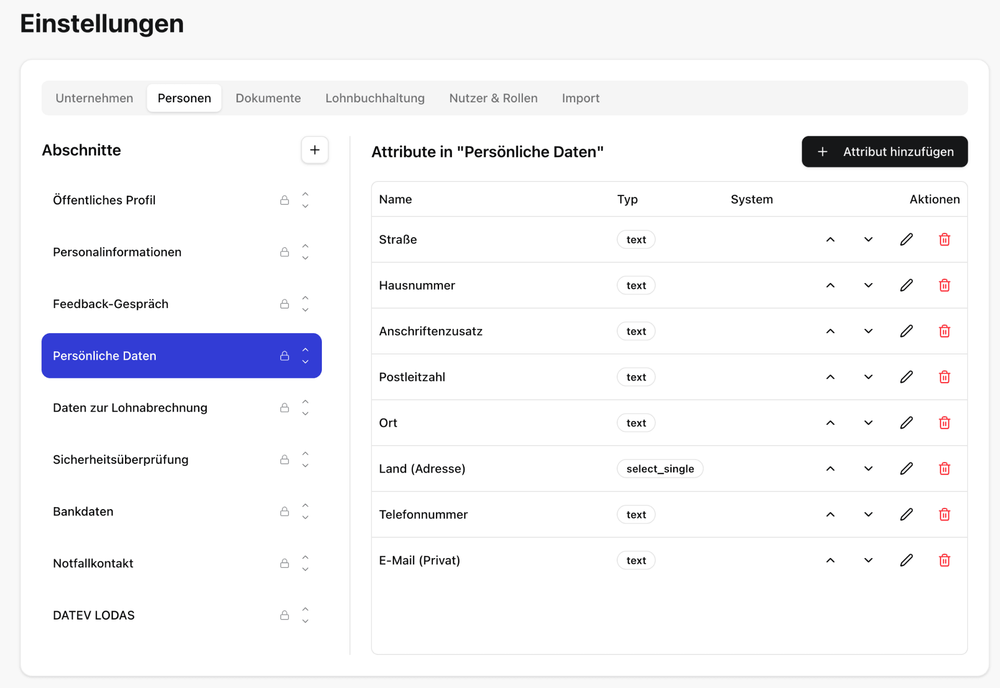Select the Sicherheitsüberprüfung section
Image resolution: width=1000 pixels, height=688 pixels.
(x=120, y=460)
